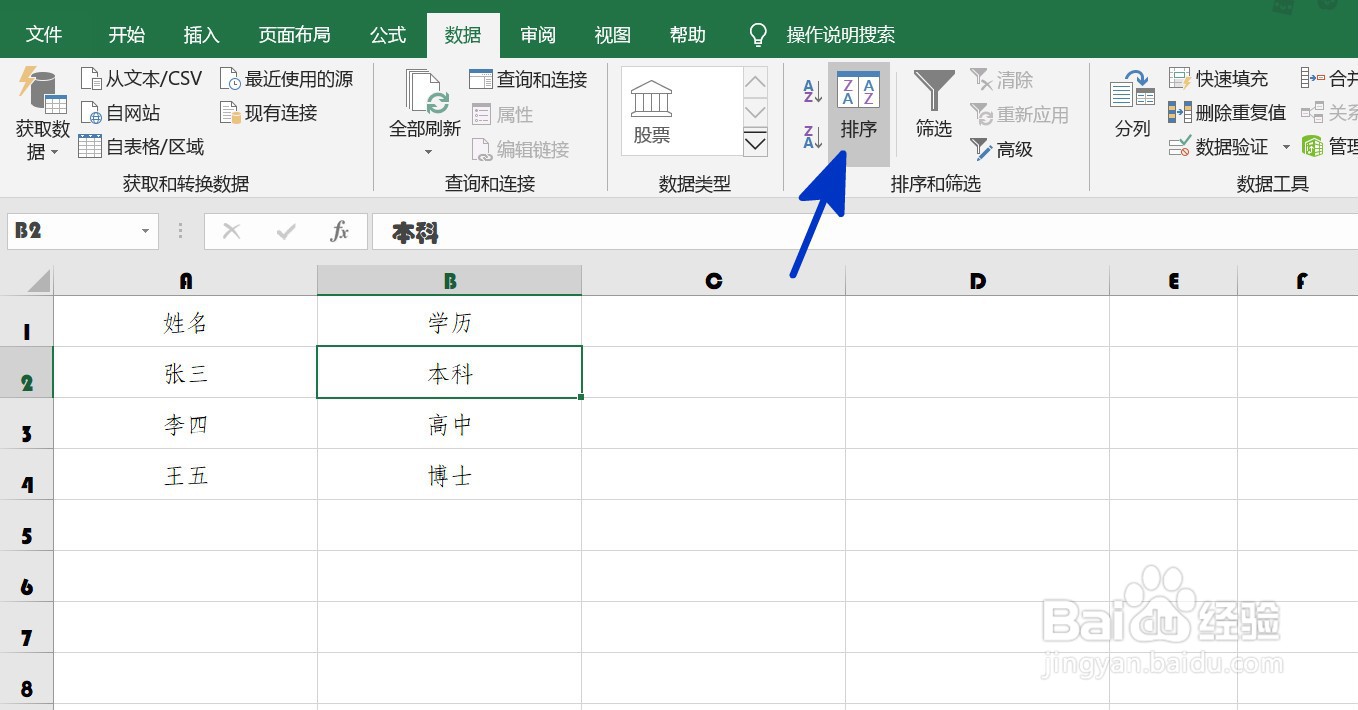Select cell B3 containing 高中
Viewport: 1358px width, 710px height.
pyautogui.click(x=449, y=424)
